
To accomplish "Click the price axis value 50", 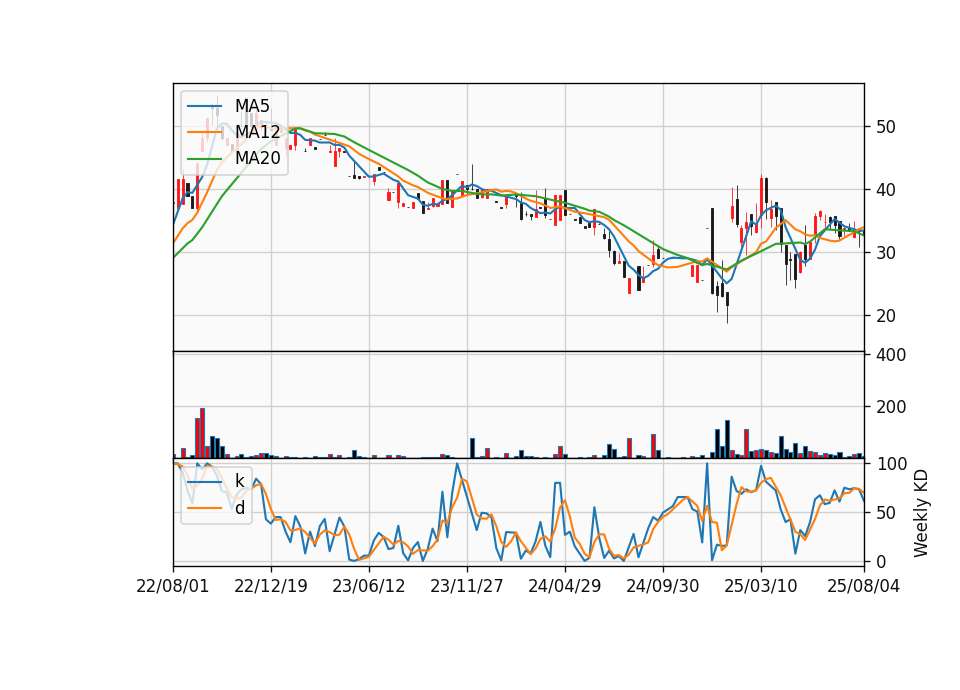I will pyautogui.click(x=886, y=127).
